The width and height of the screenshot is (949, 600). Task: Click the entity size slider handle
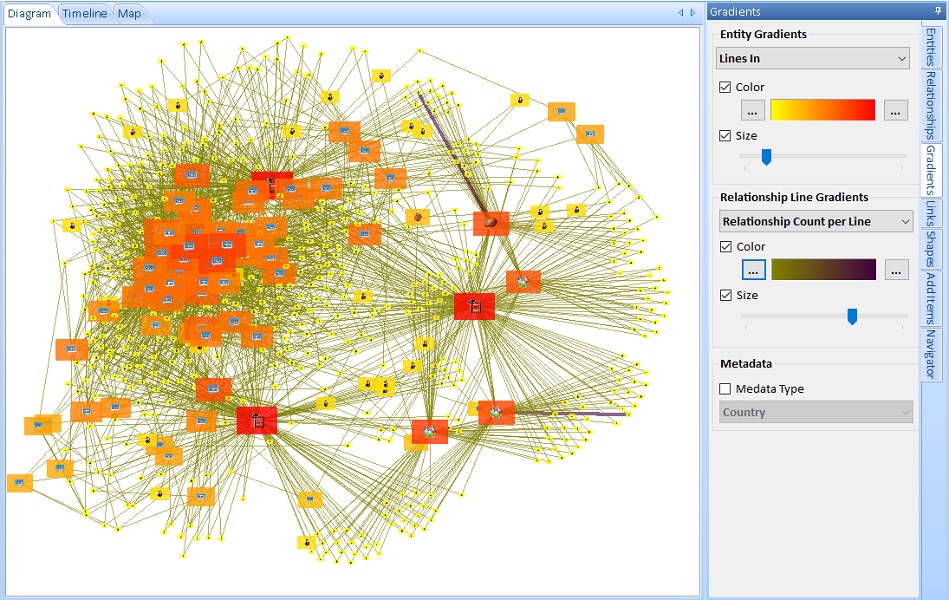click(766, 156)
